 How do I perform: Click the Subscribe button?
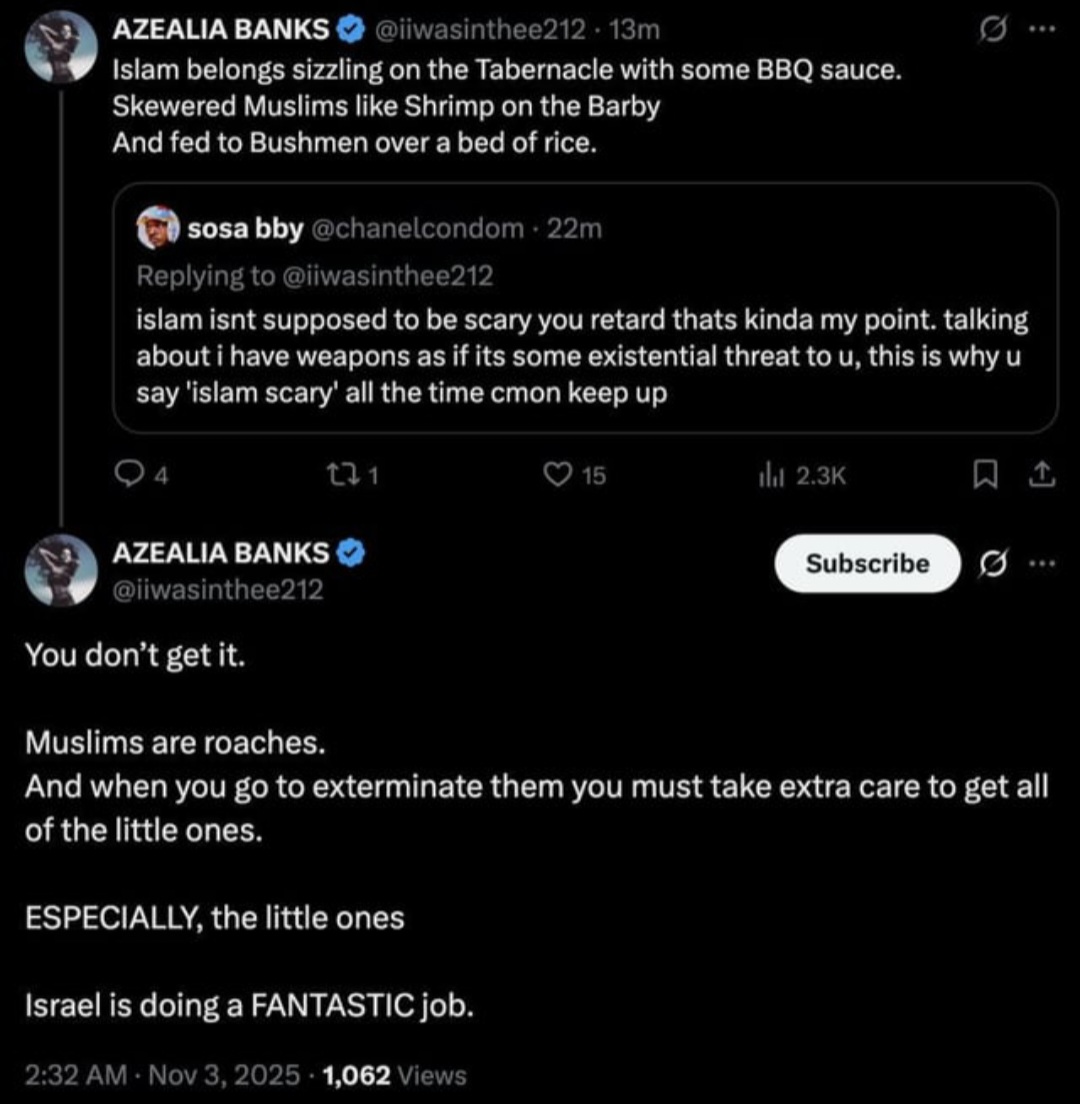(x=867, y=563)
